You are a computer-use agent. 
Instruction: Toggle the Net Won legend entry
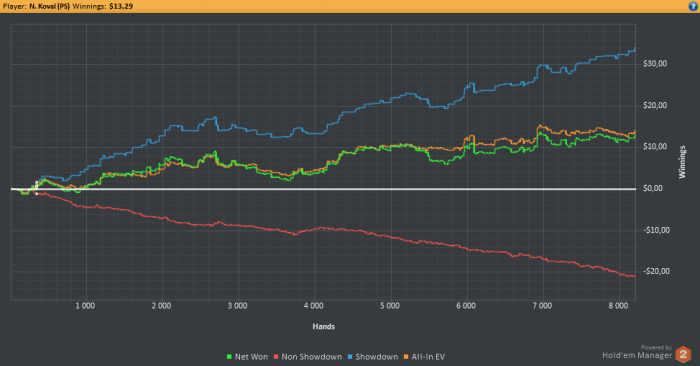tap(247, 357)
